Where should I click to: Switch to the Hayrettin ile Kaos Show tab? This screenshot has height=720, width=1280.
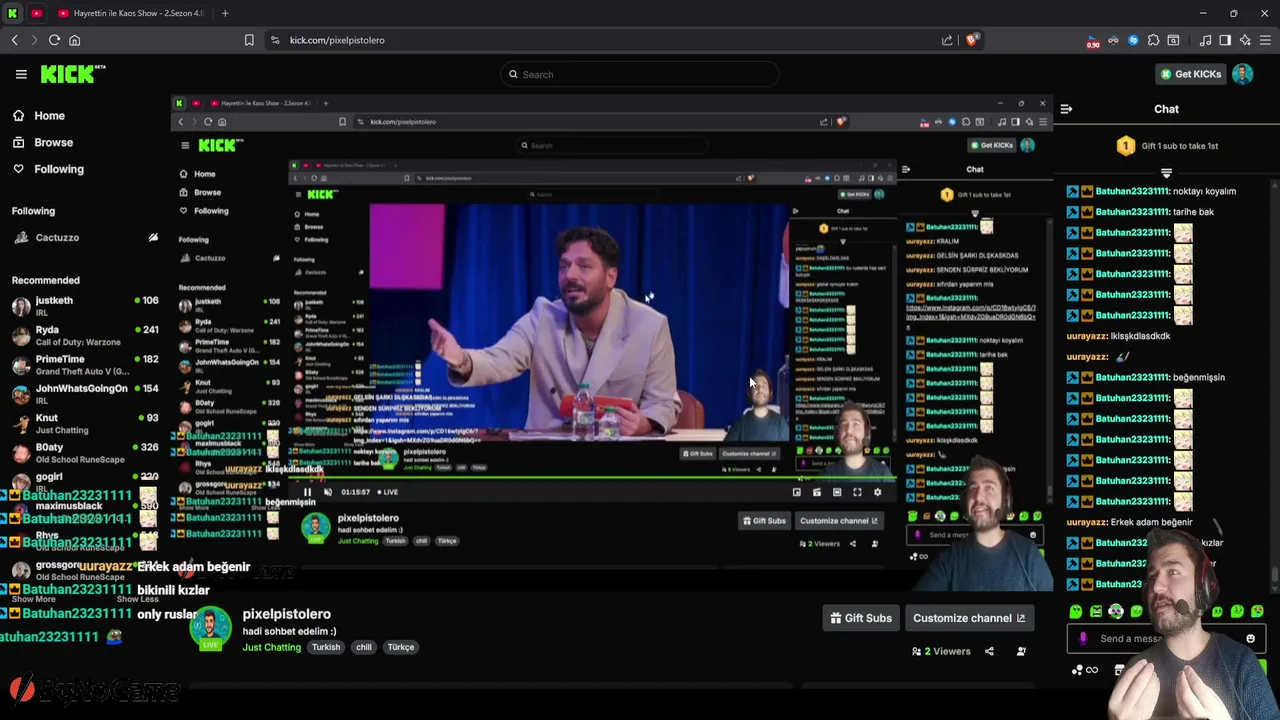(129, 13)
